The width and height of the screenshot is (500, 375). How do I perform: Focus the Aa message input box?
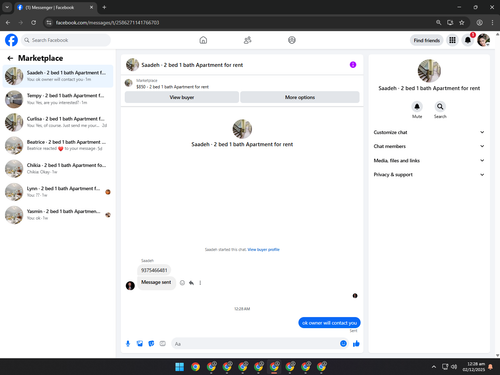[255, 344]
